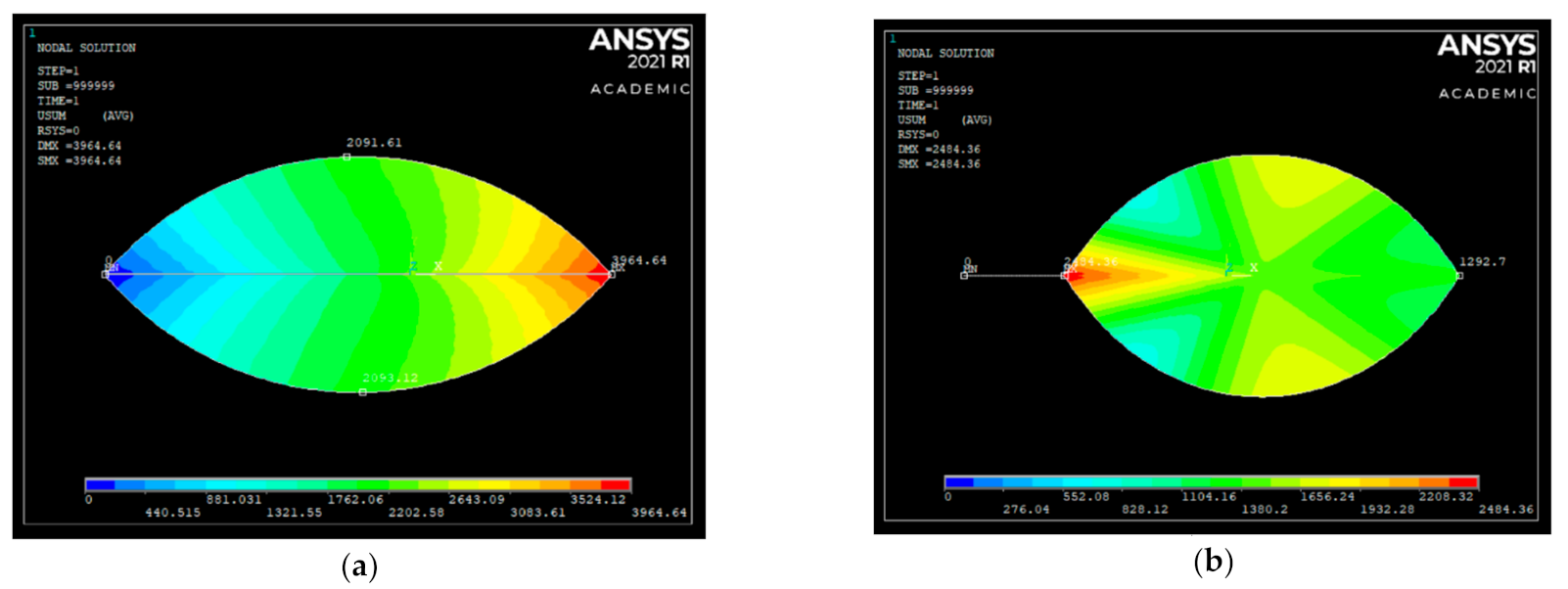Click the 2093.12 label at bottom of shape
1568x589 pixels.
(x=391, y=378)
